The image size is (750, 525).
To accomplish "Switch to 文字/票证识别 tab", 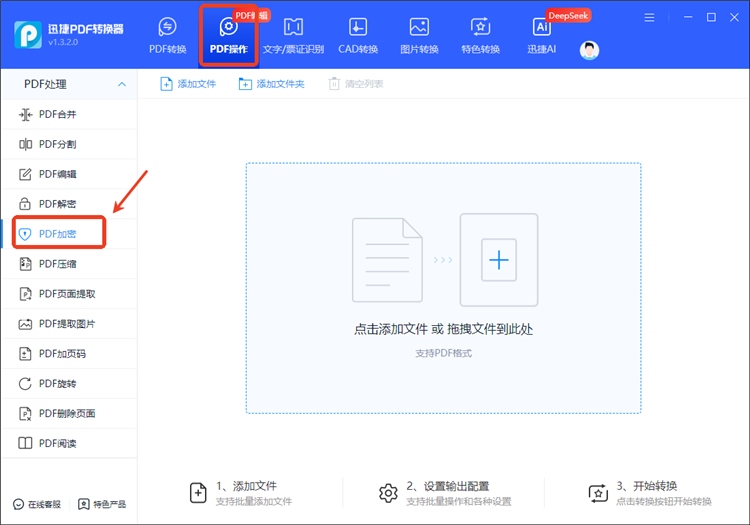I will tap(293, 36).
